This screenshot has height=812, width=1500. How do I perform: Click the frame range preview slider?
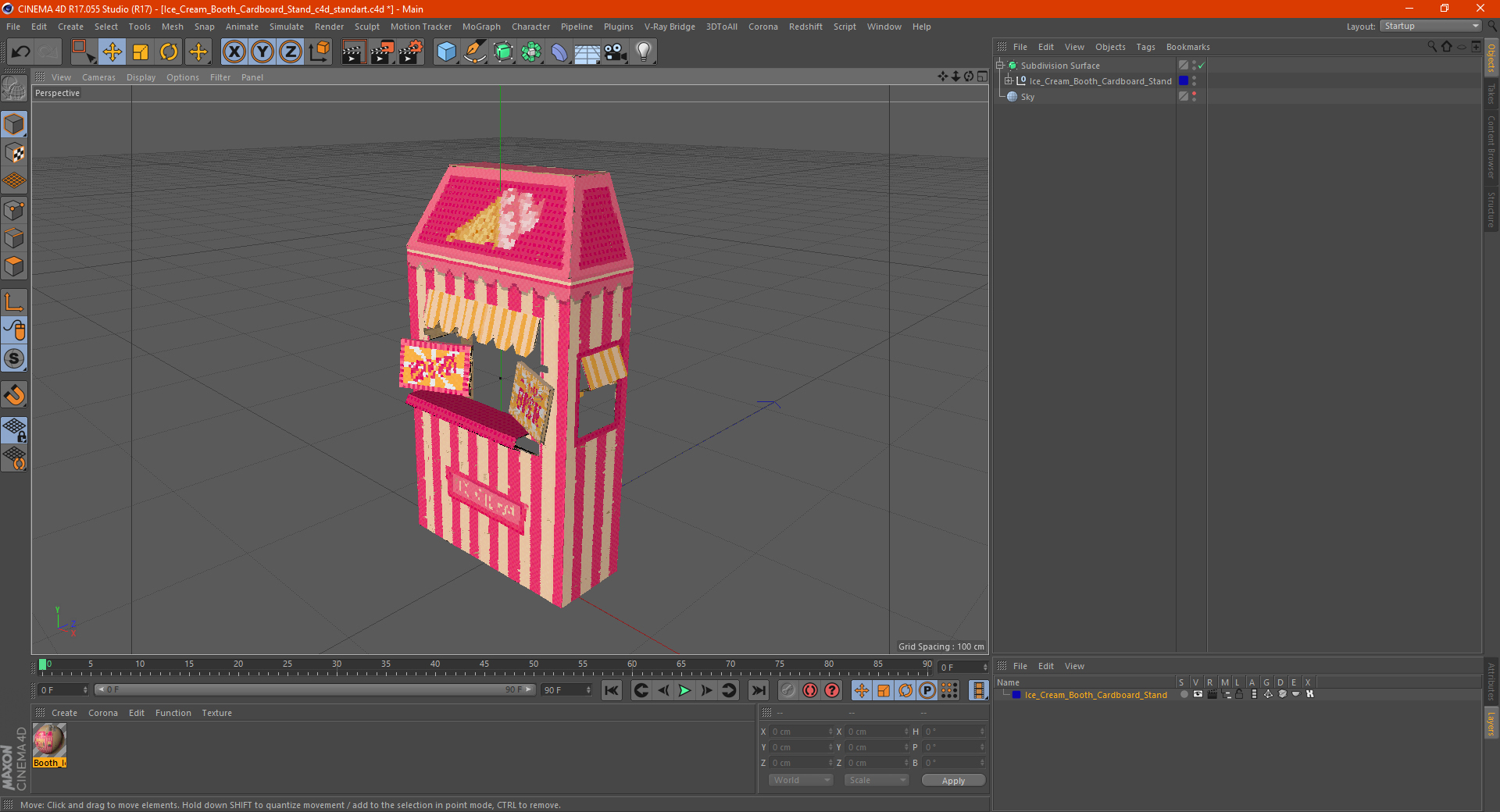tap(315, 690)
